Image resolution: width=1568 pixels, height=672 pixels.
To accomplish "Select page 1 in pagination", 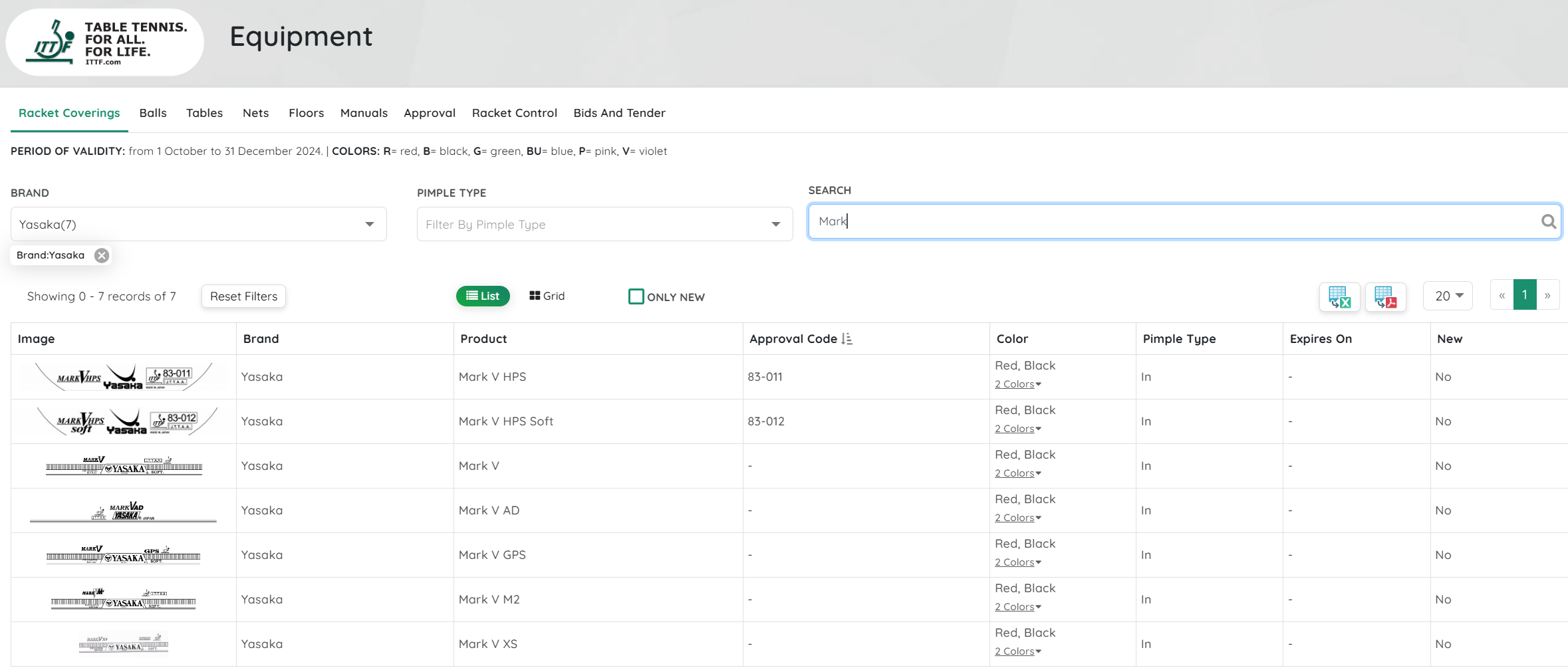I will [x=1525, y=295].
